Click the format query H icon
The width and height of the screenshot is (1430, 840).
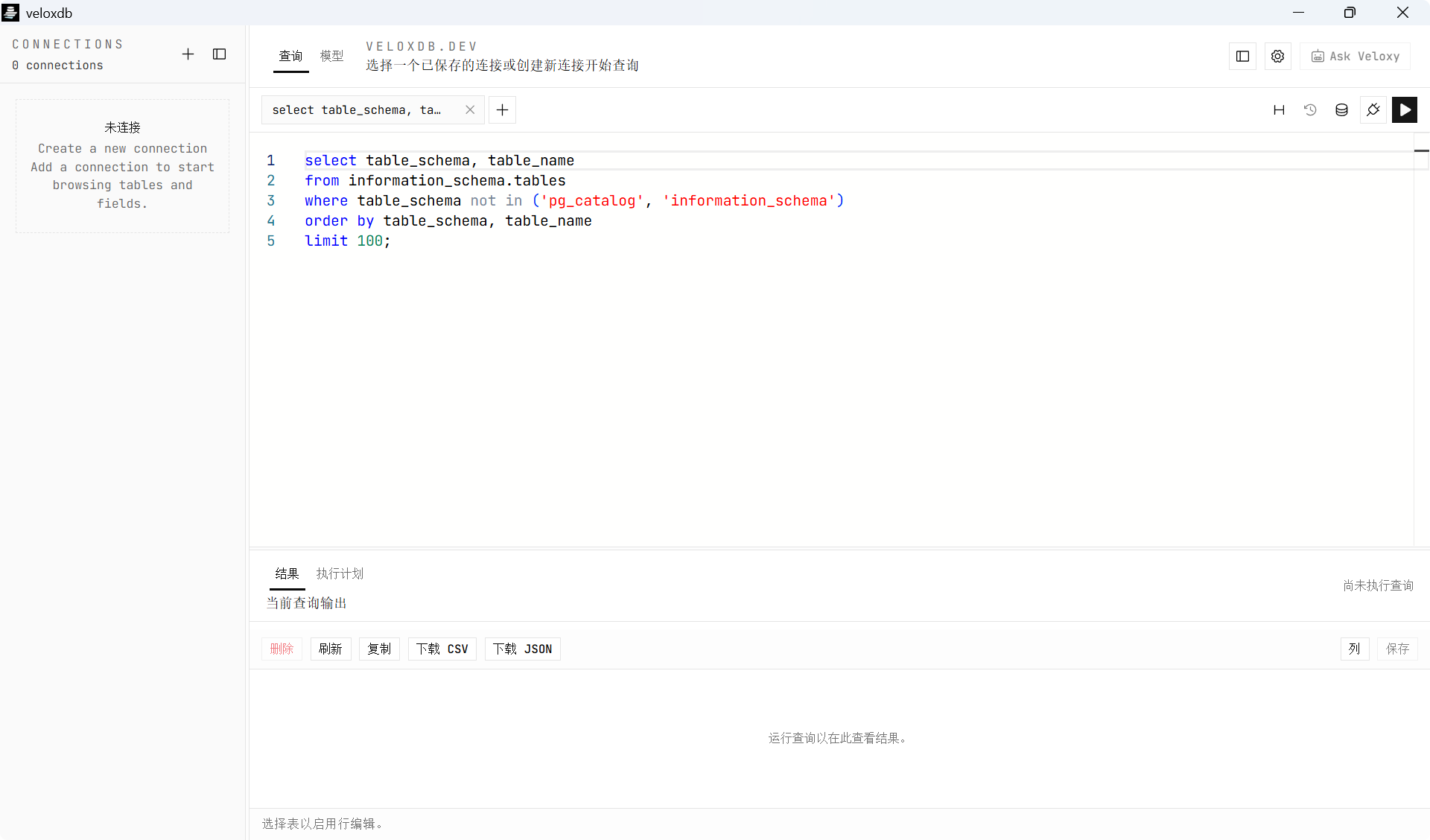(1279, 110)
